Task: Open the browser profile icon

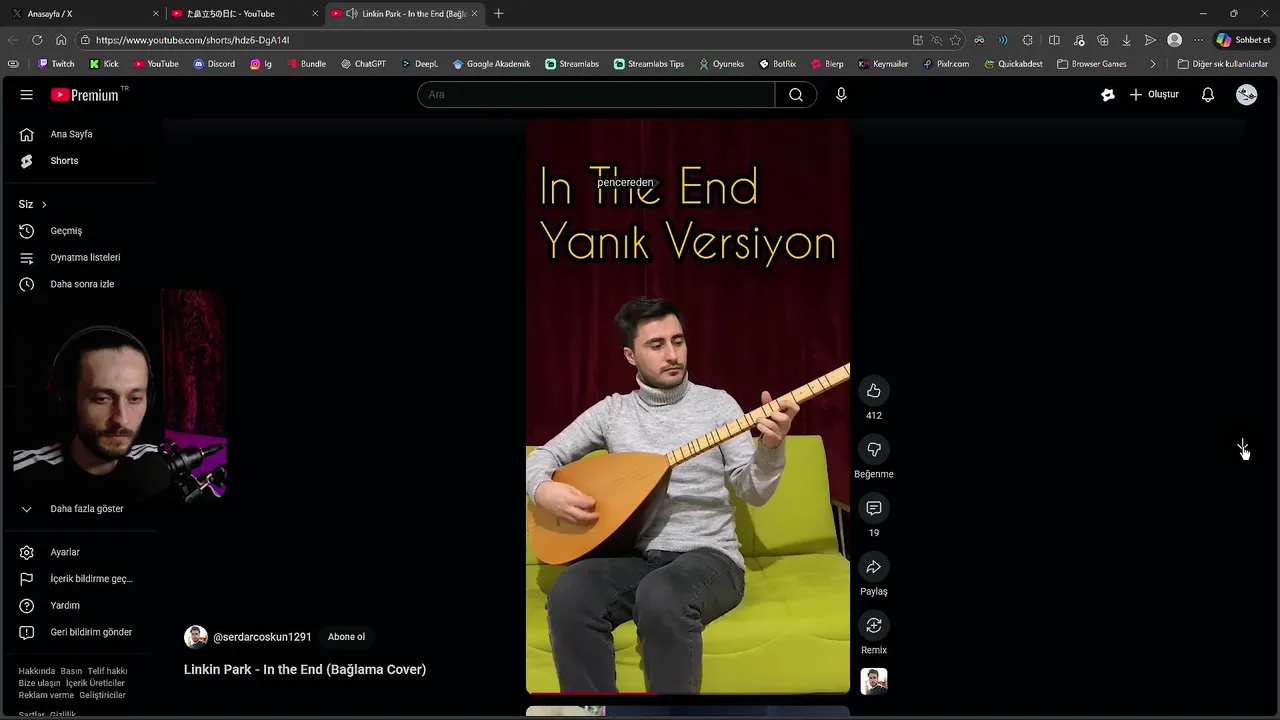Action: 1175,40
